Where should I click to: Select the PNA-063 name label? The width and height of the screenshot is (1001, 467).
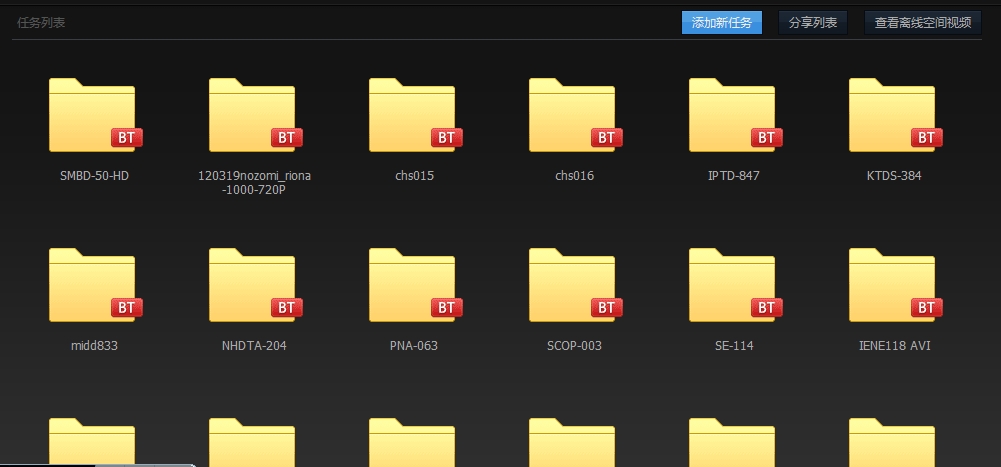(414, 346)
